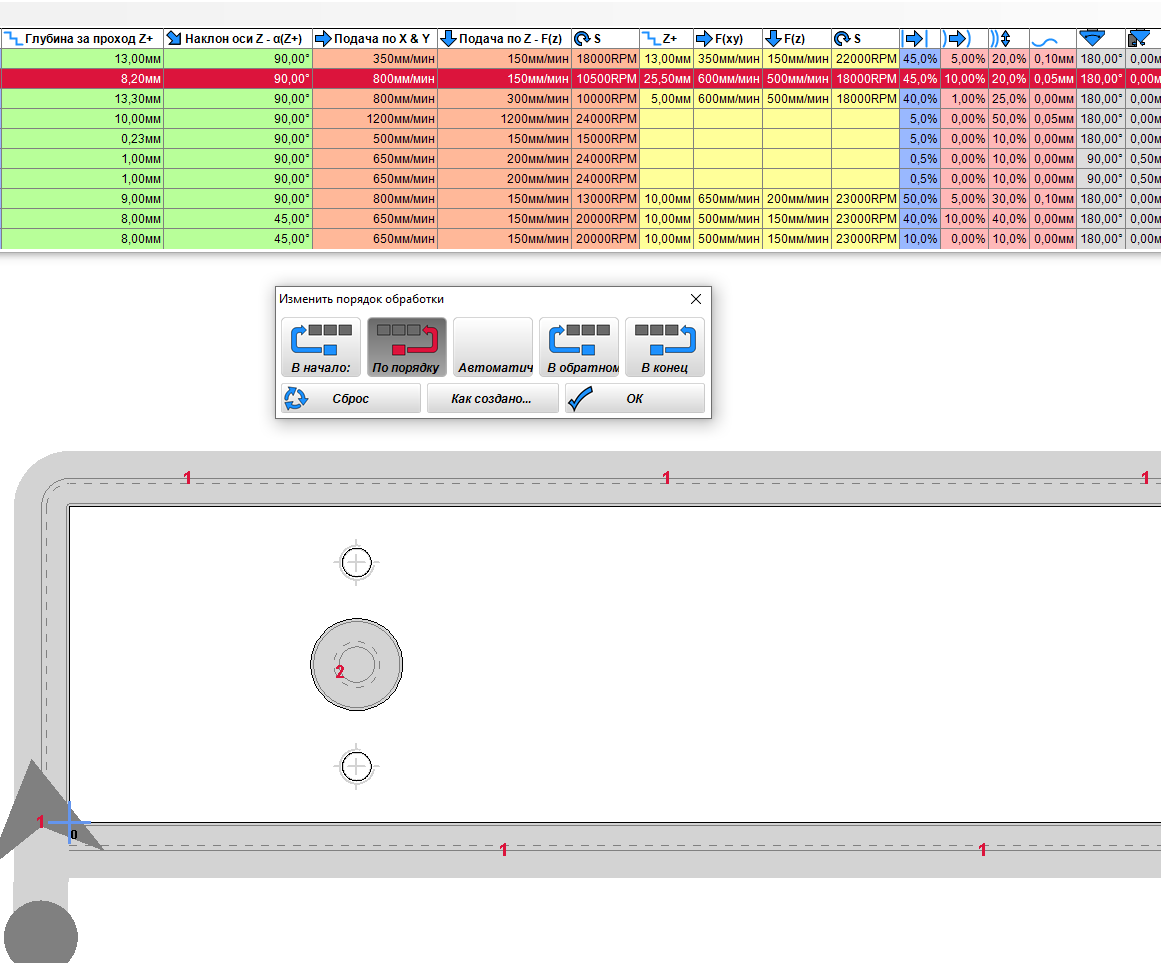The height and width of the screenshot is (963, 1161).
Task: Click the last tool-icon column header
Action: tap(1142, 38)
